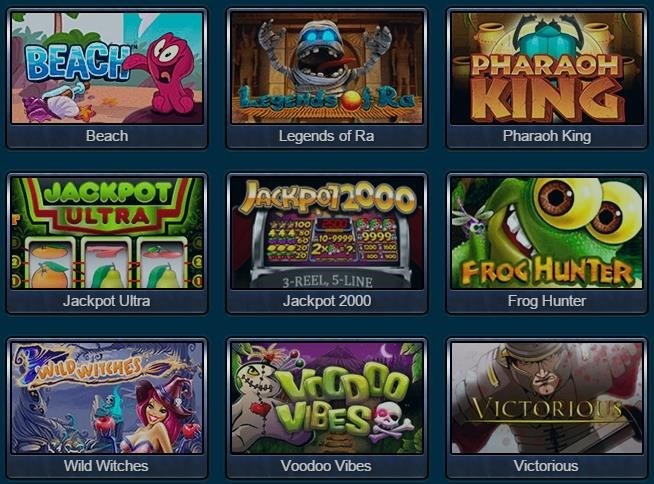The image size is (654, 484).
Task: Launch the Pharaoh King game image
Action: pyautogui.click(x=547, y=68)
